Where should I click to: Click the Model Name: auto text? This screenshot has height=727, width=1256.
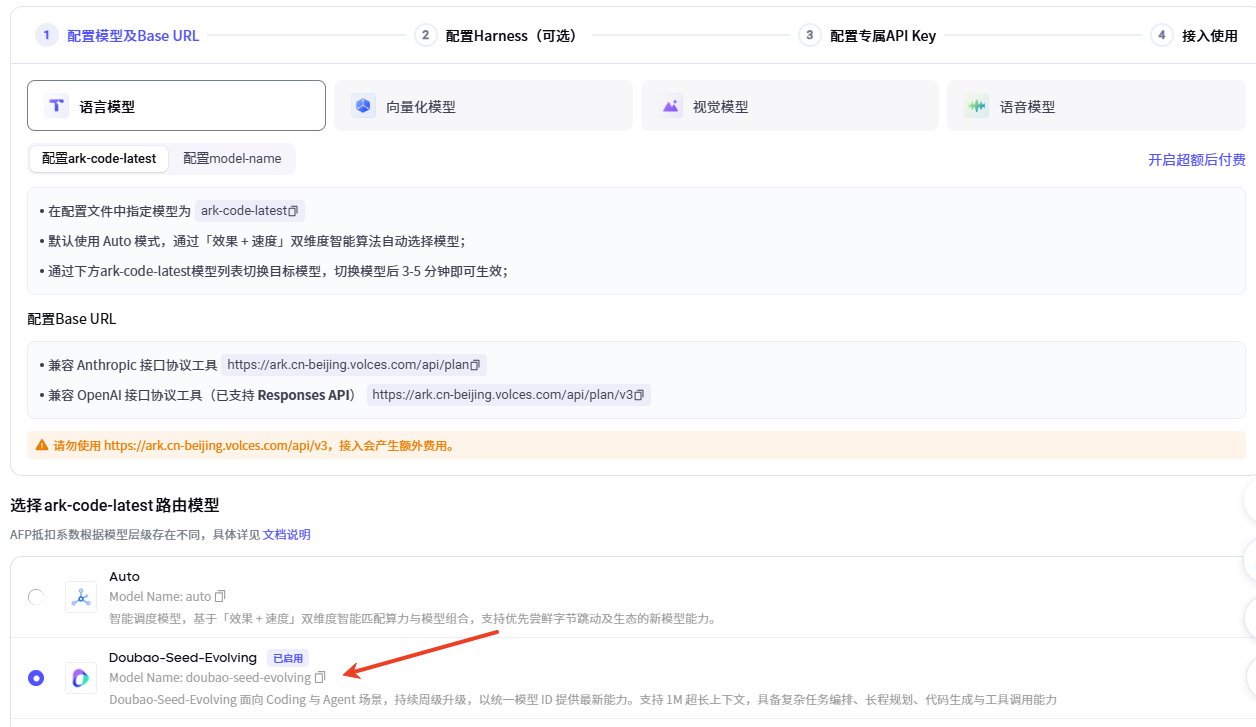[160, 596]
